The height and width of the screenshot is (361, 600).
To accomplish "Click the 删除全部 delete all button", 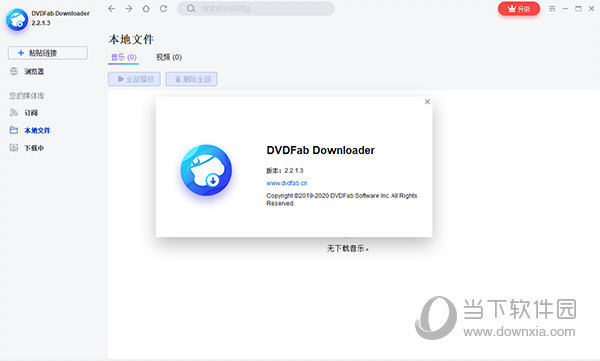I will tap(191, 79).
